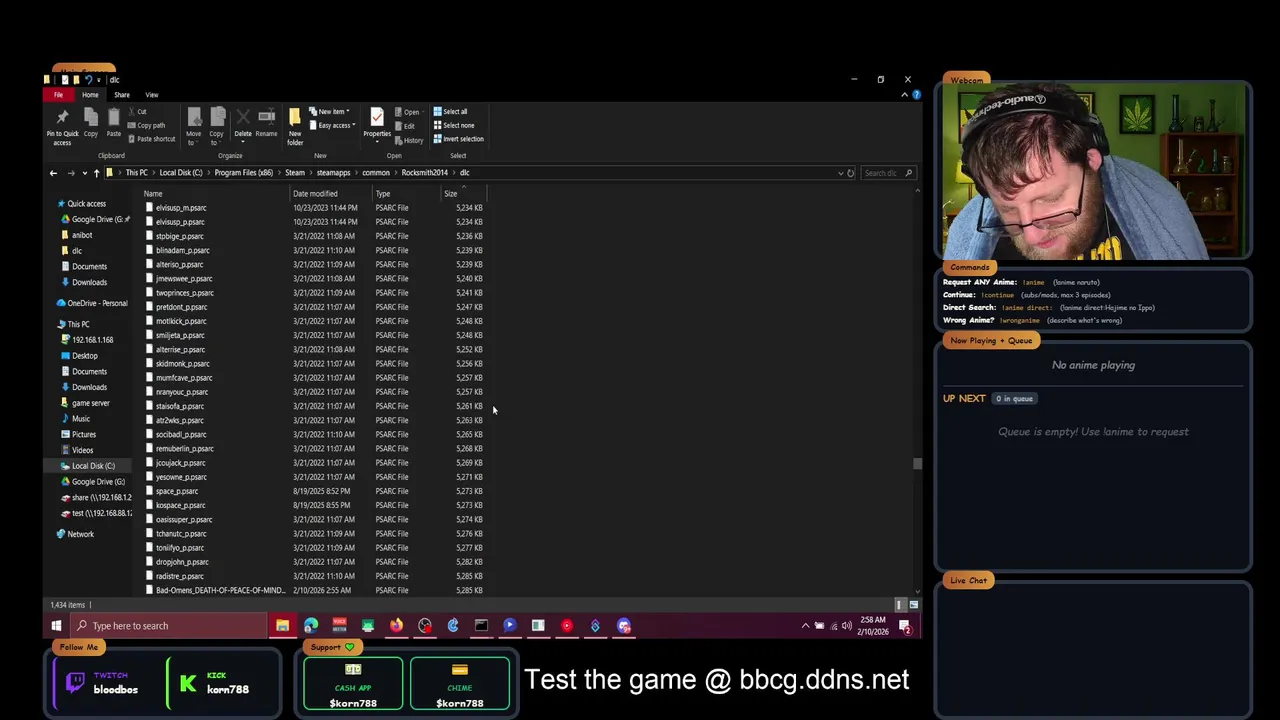
Task: Click the Windows Start button
Action: coord(56,626)
